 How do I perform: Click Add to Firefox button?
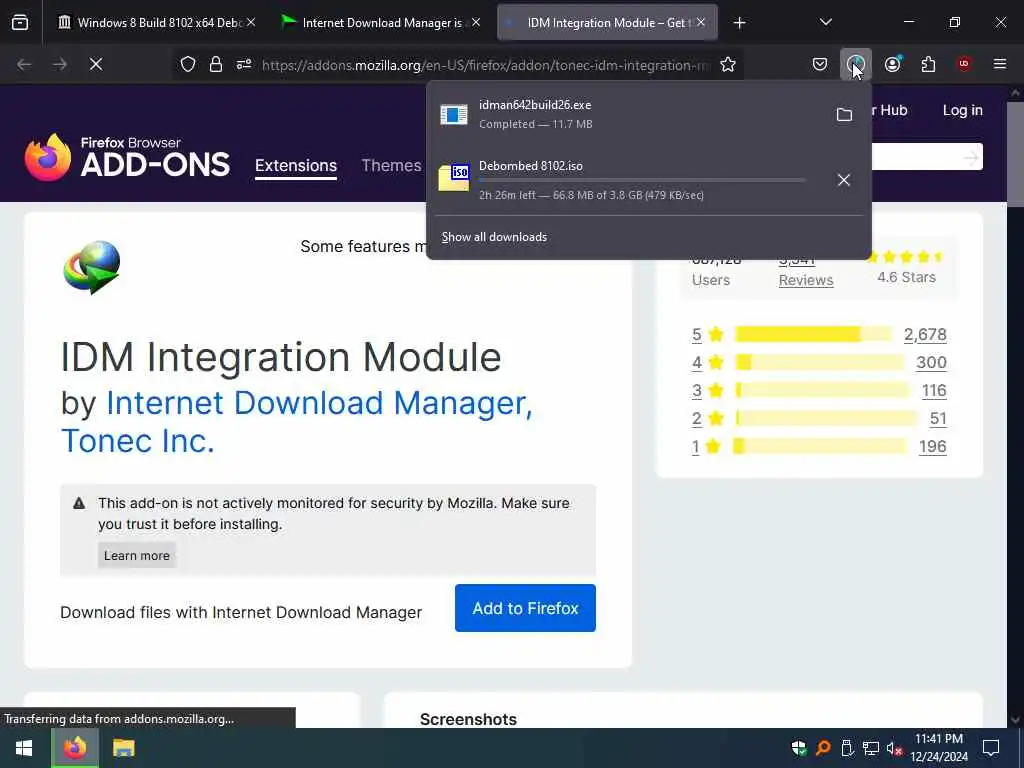[x=525, y=608]
